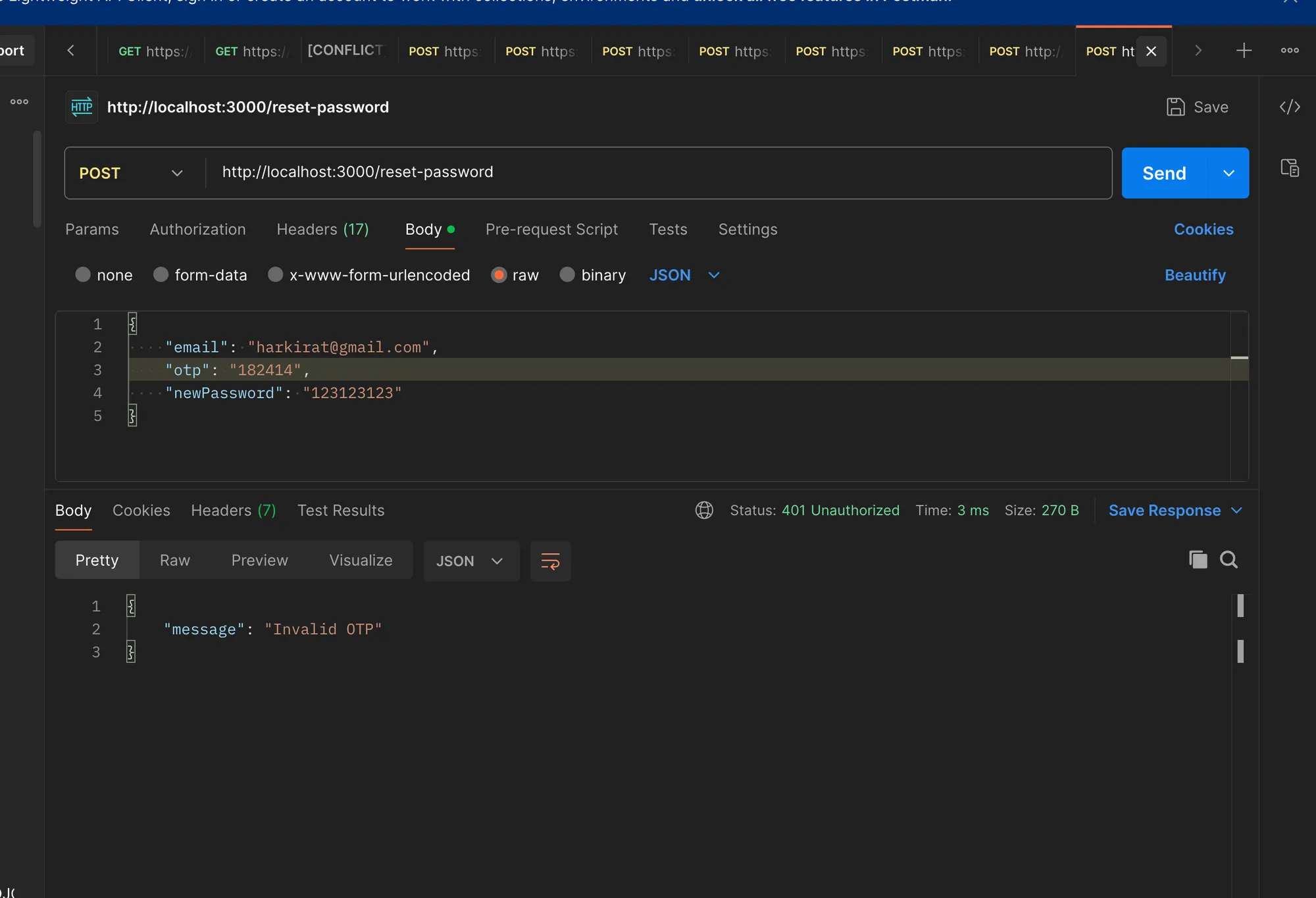Click the Cookies link

tap(1203, 230)
